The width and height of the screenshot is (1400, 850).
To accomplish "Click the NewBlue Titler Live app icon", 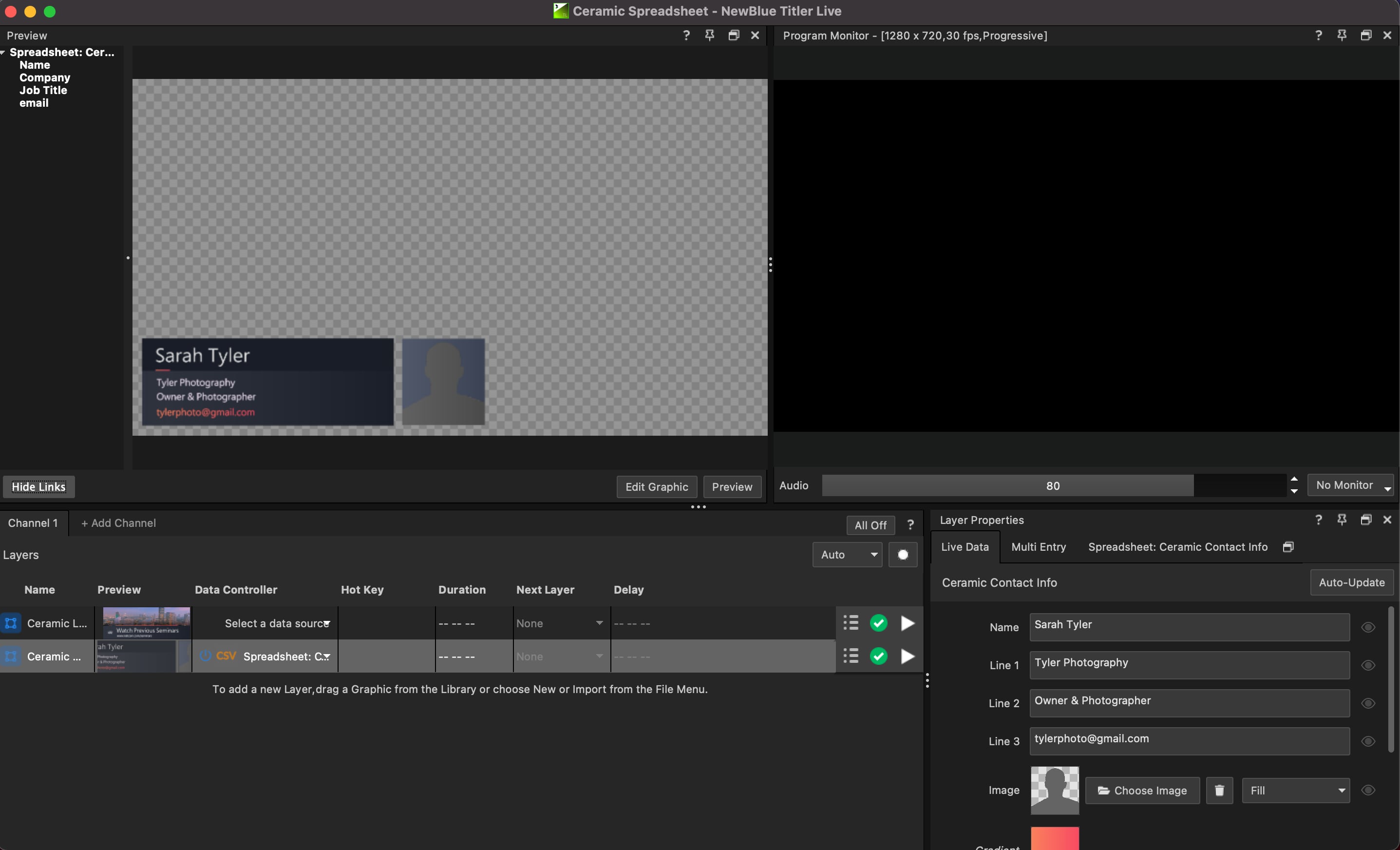I will (560, 11).
